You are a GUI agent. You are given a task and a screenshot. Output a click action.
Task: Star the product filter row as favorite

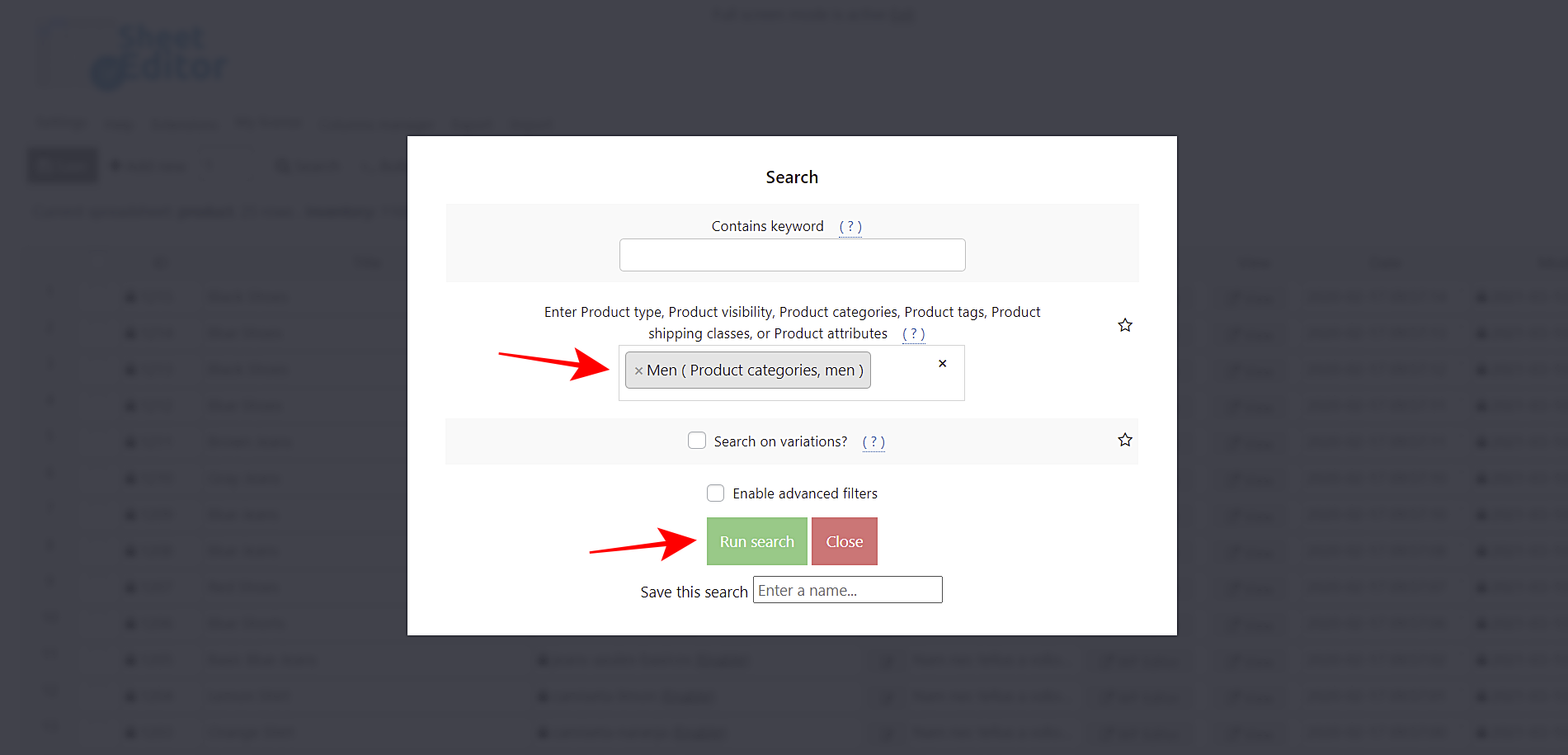[x=1125, y=324]
